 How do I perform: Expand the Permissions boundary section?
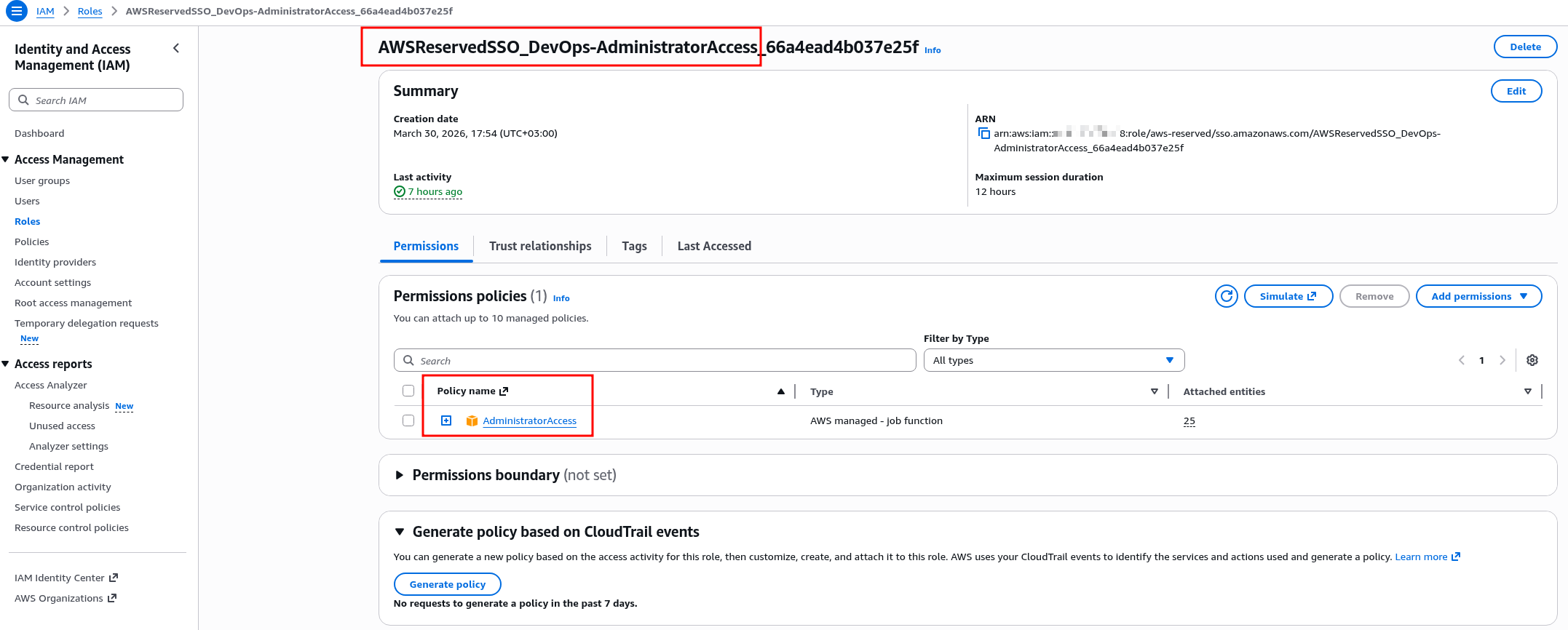400,475
